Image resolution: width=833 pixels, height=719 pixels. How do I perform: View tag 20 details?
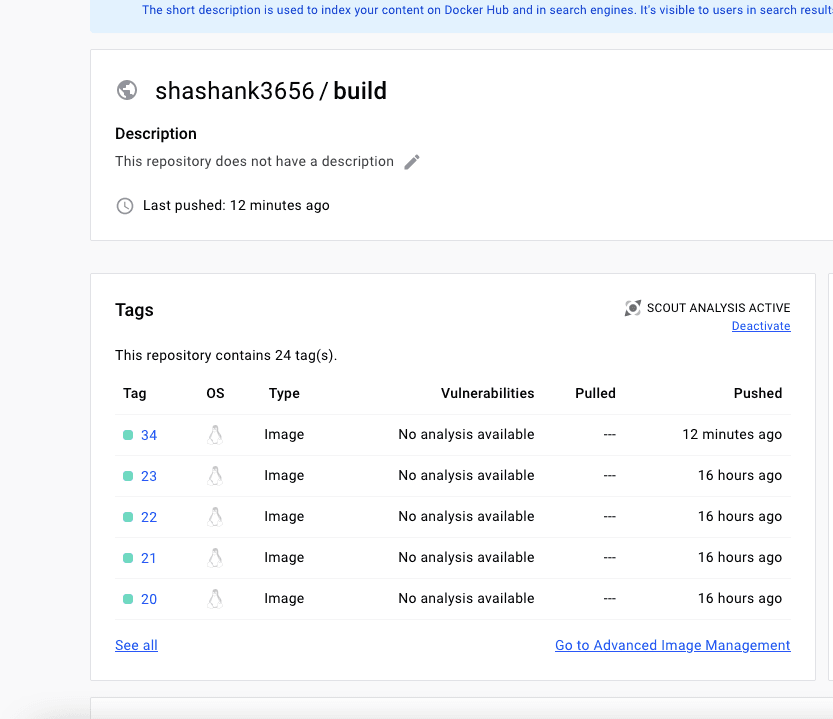pyautogui.click(x=149, y=599)
